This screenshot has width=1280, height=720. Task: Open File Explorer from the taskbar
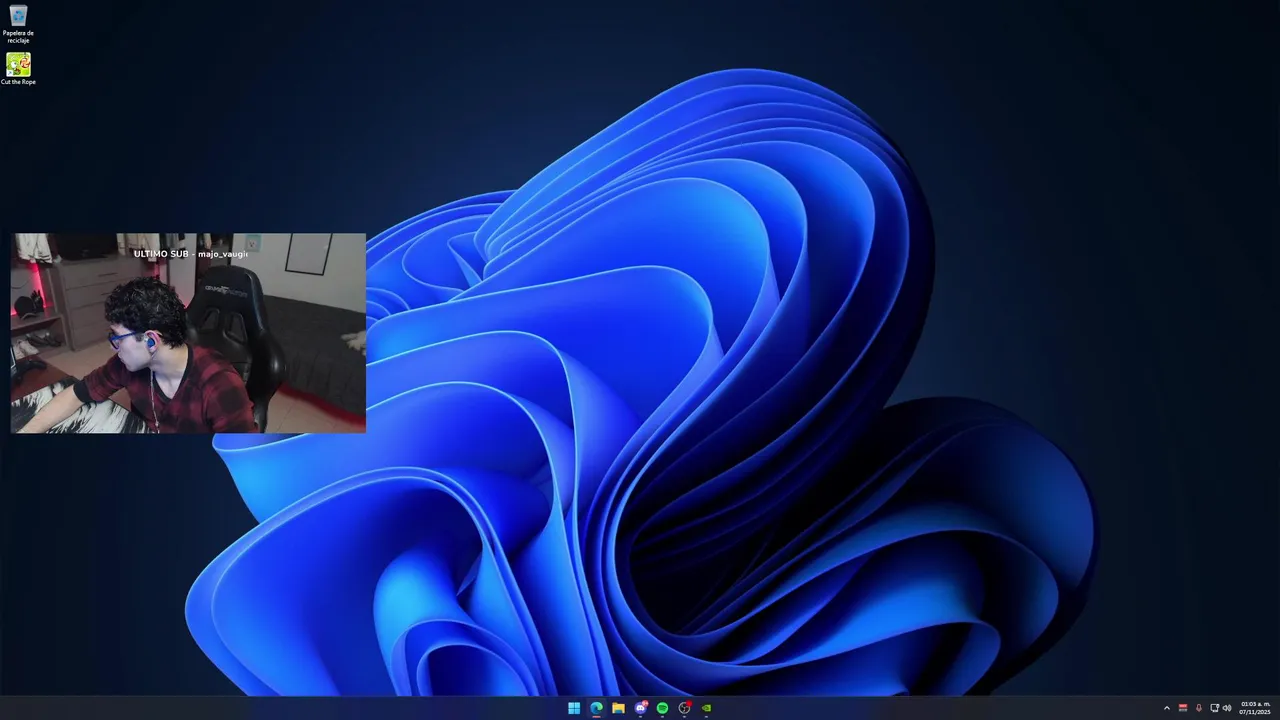(618, 708)
